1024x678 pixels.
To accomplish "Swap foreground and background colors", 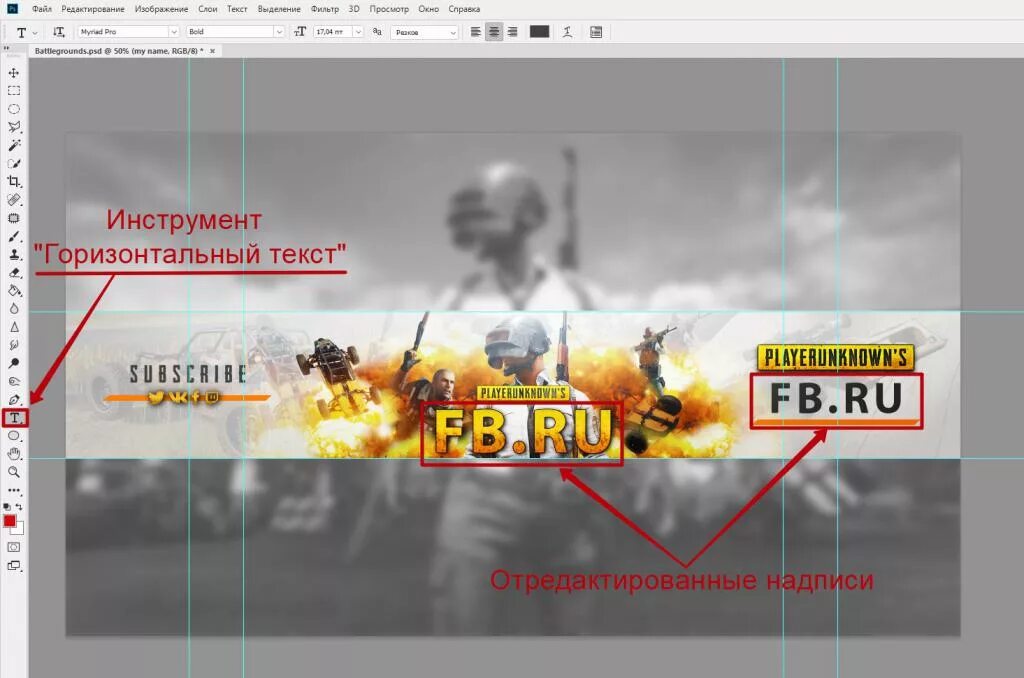I will click(x=20, y=506).
